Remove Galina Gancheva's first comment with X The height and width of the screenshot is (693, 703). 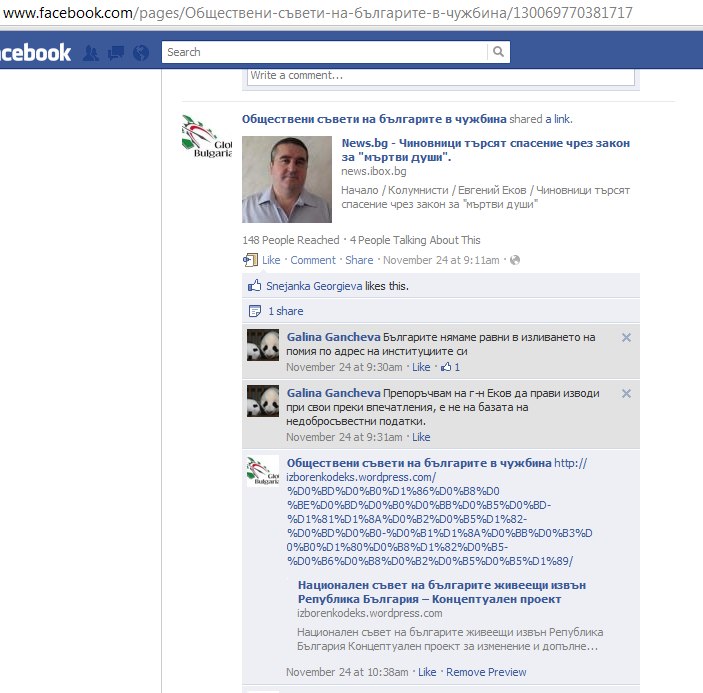pyautogui.click(x=626, y=338)
